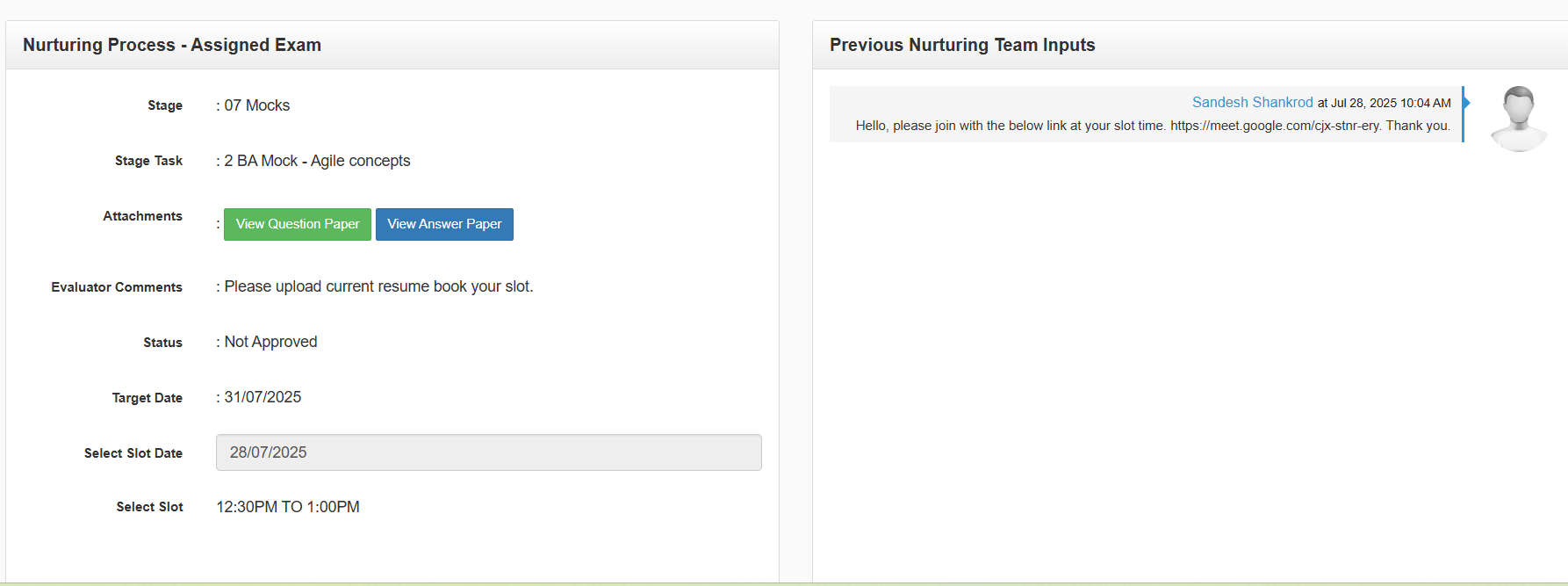
Task: Click the Stage Task label
Action: [x=148, y=161]
